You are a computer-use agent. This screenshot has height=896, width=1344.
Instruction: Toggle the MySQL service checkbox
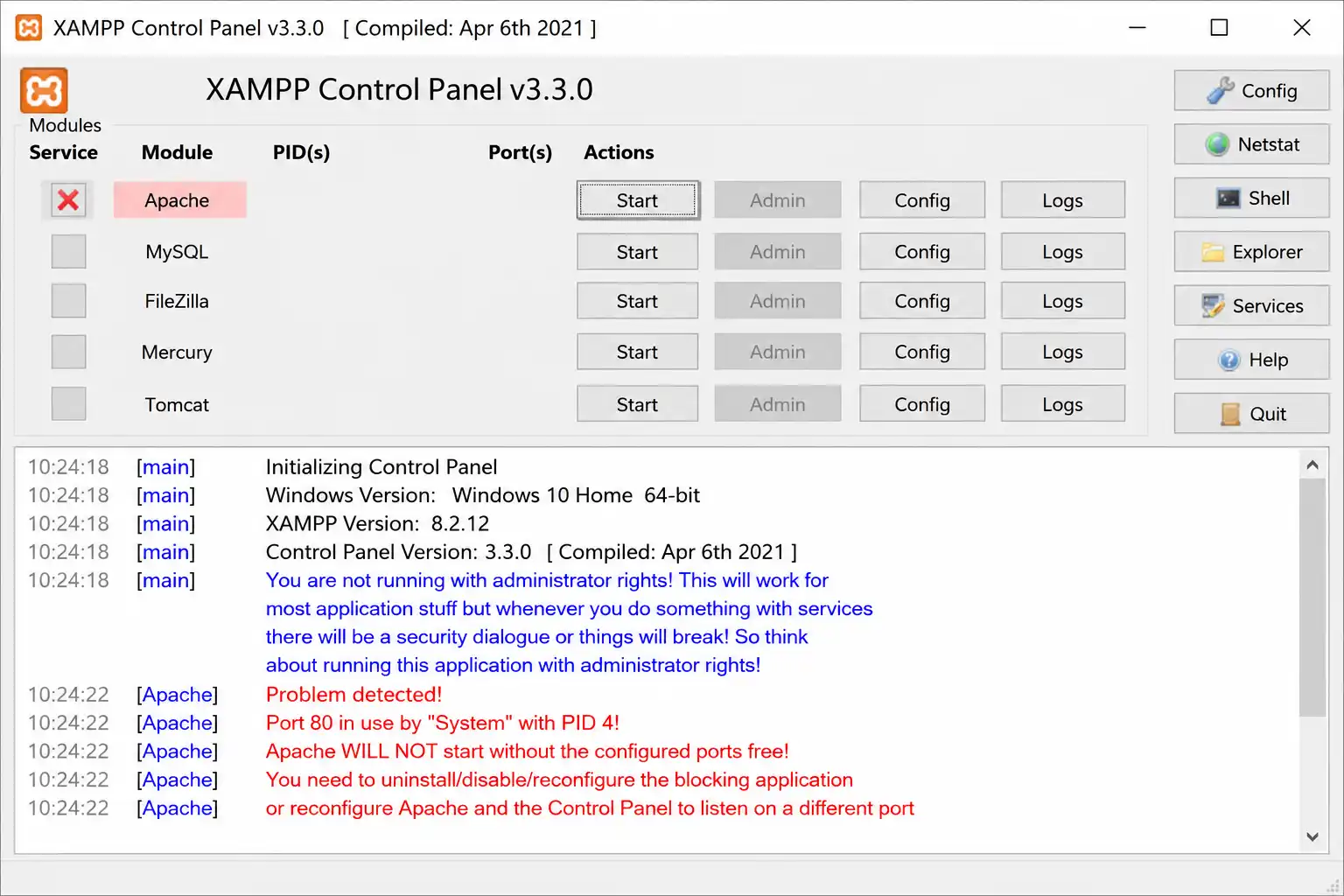tap(68, 252)
